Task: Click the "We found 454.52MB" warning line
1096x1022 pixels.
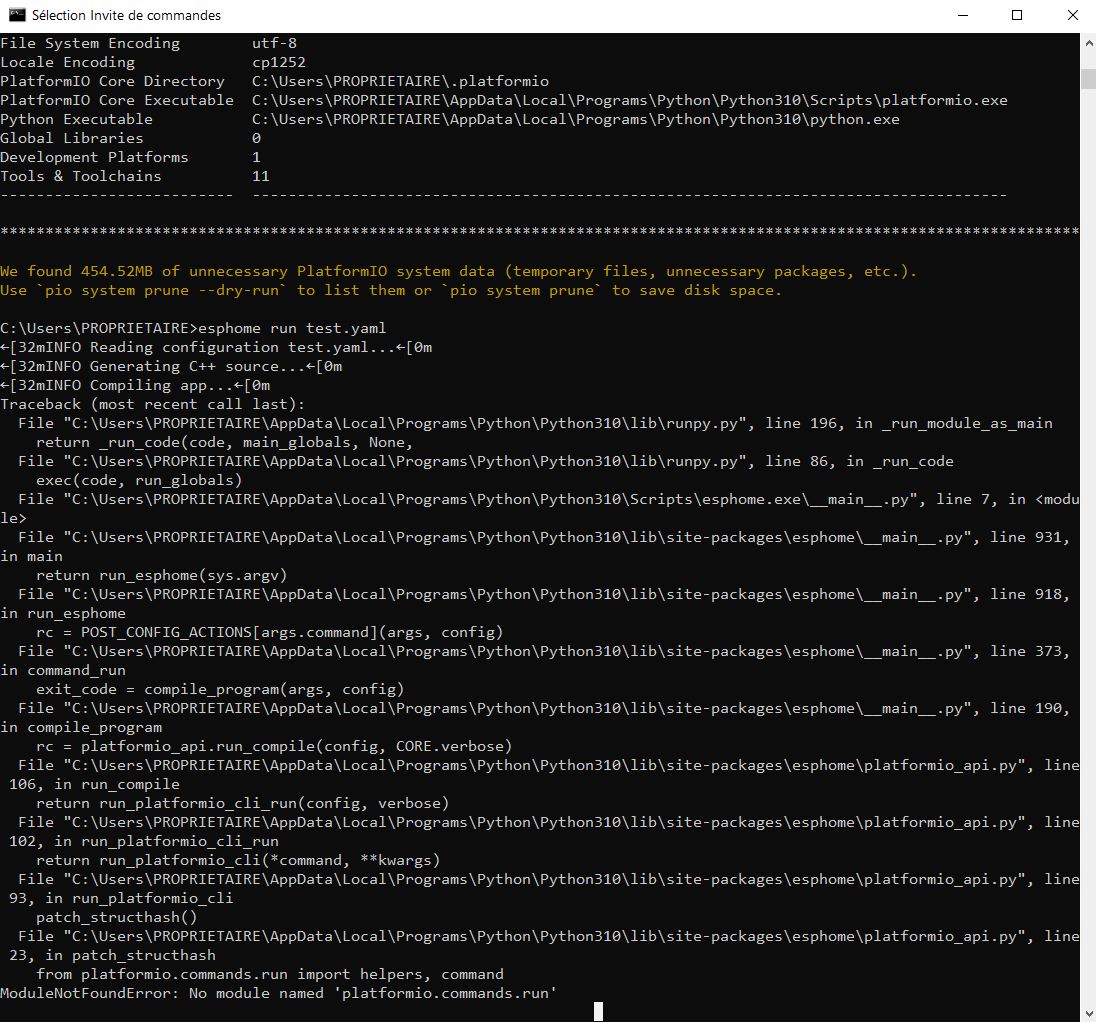Action: [x=459, y=271]
